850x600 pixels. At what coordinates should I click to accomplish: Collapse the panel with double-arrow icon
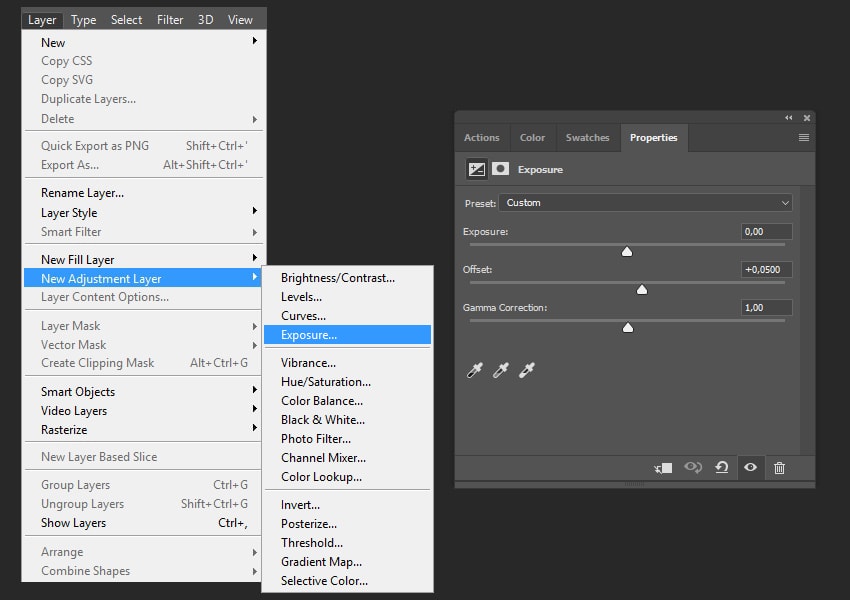click(x=788, y=118)
